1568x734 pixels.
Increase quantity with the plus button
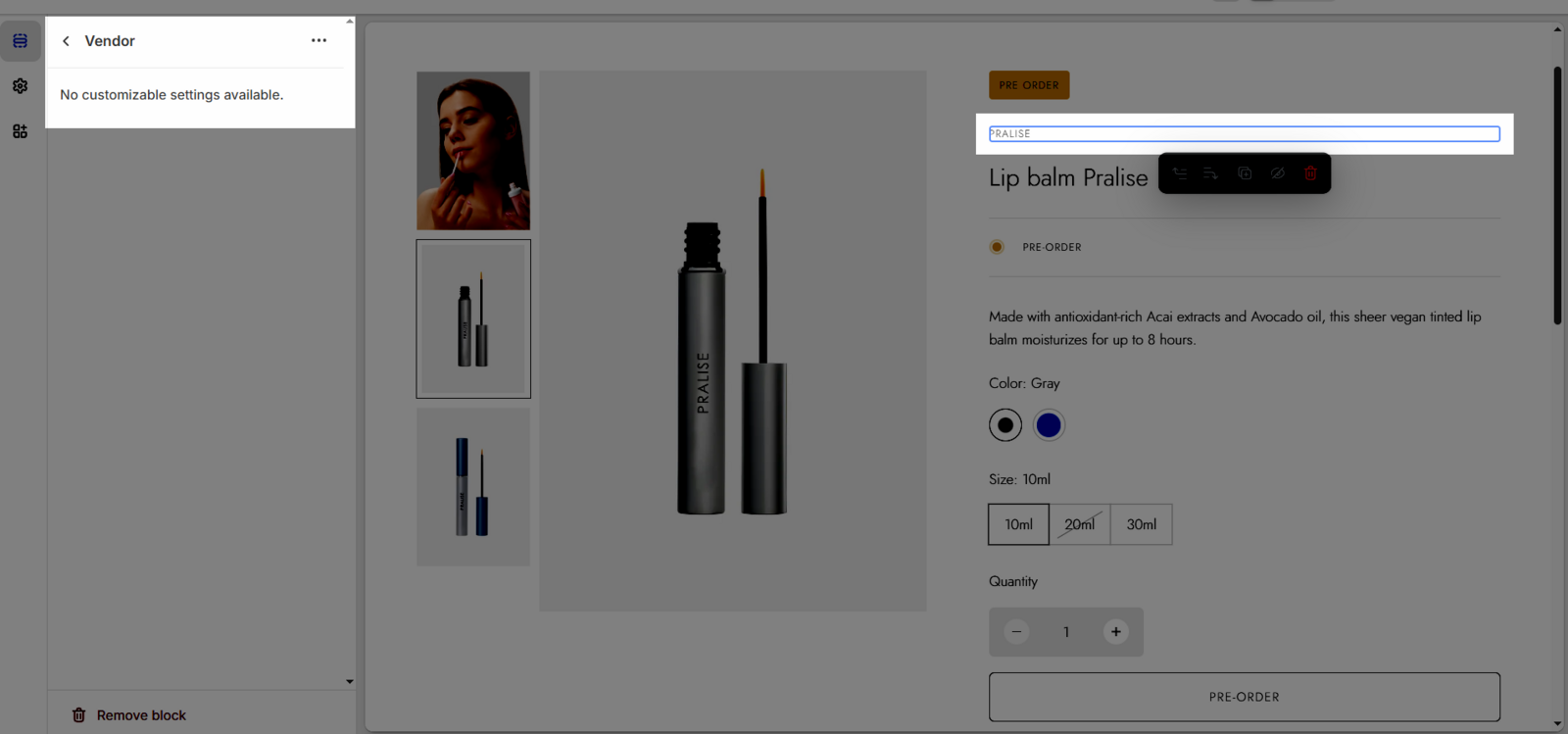(x=1115, y=632)
